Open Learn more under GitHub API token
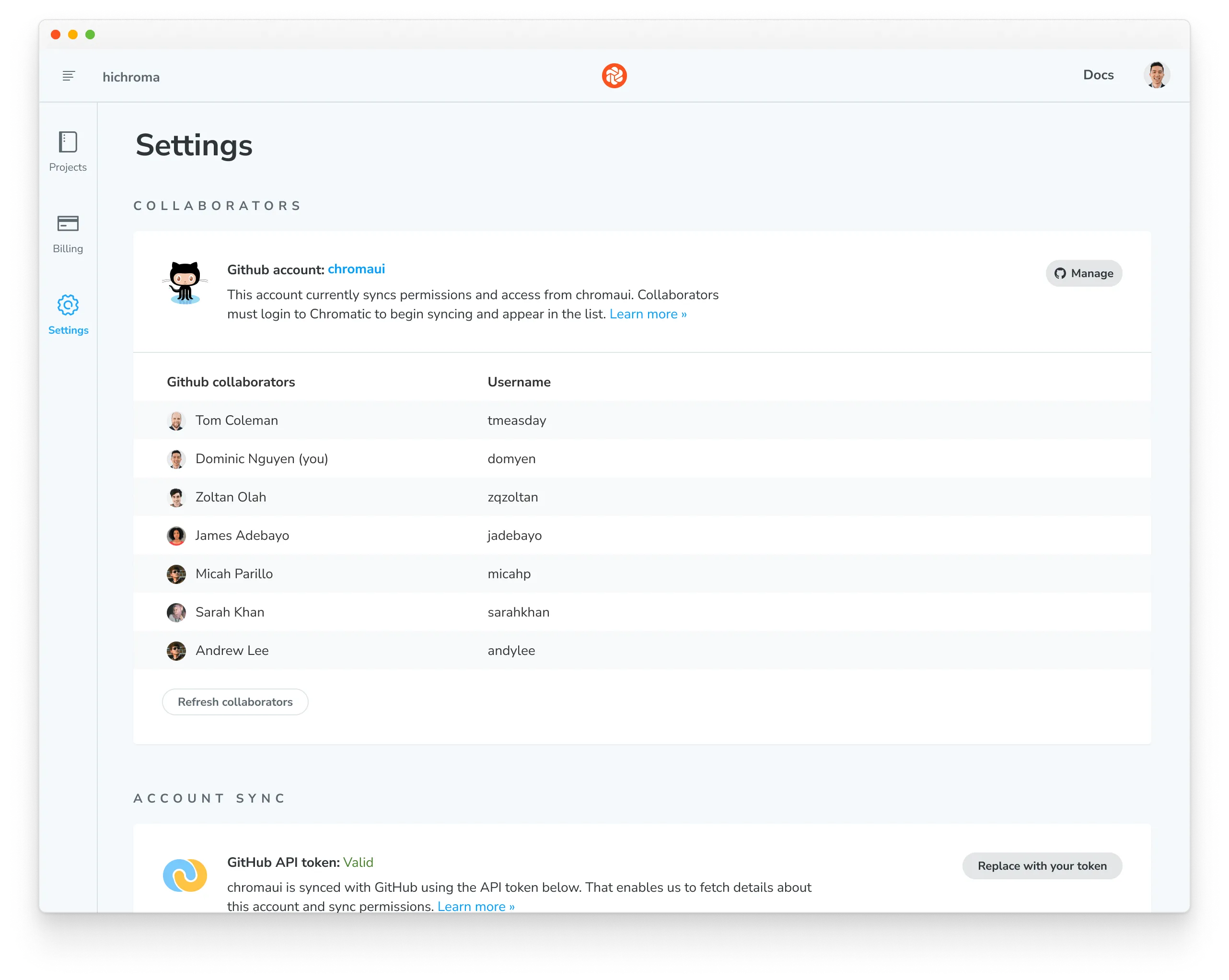This screenshot has height=980, width=1229. (475, 906)
